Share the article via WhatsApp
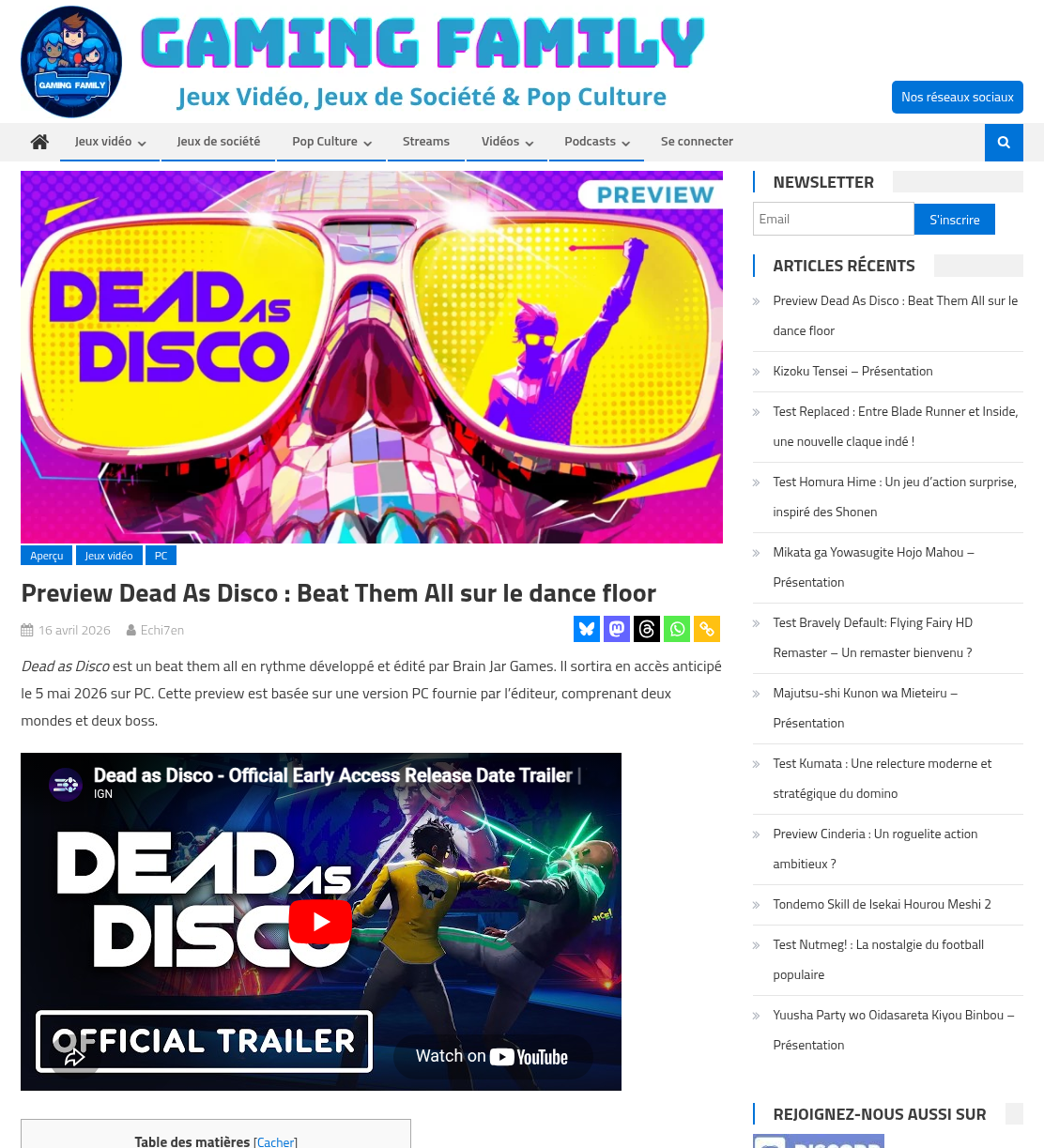Image resolution: width=1044 pixels, height=1148 pixels. coord(677,629)
